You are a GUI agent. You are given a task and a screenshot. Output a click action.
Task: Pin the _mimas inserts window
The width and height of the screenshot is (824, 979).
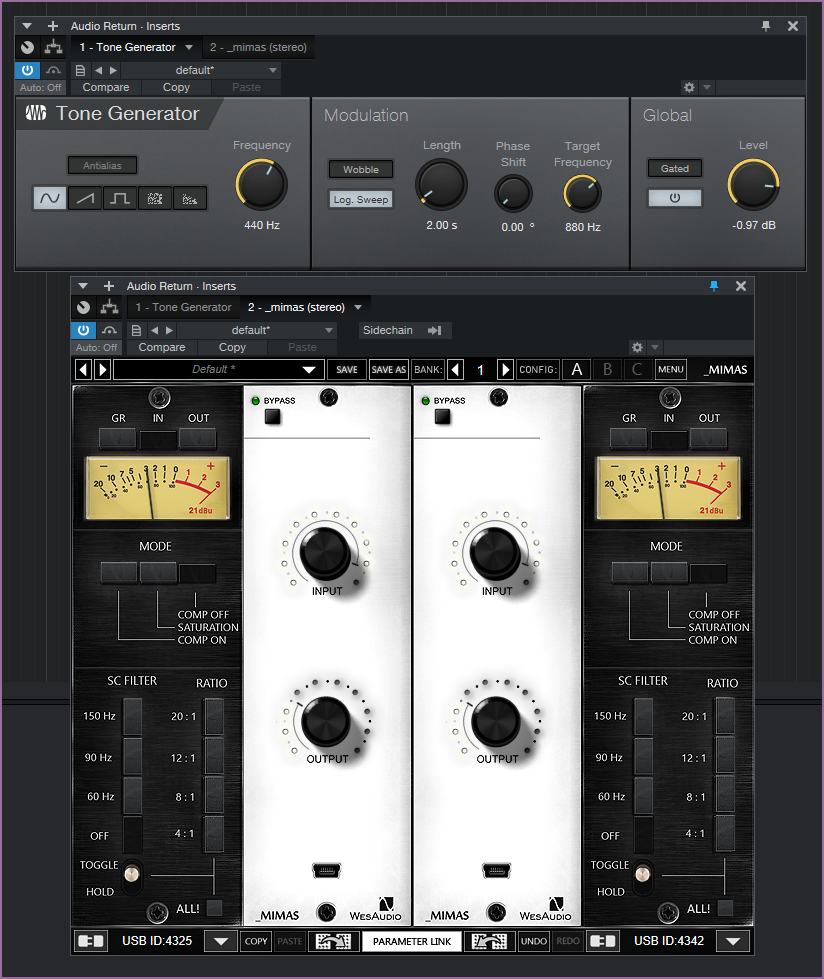click(x=714, y=286)
